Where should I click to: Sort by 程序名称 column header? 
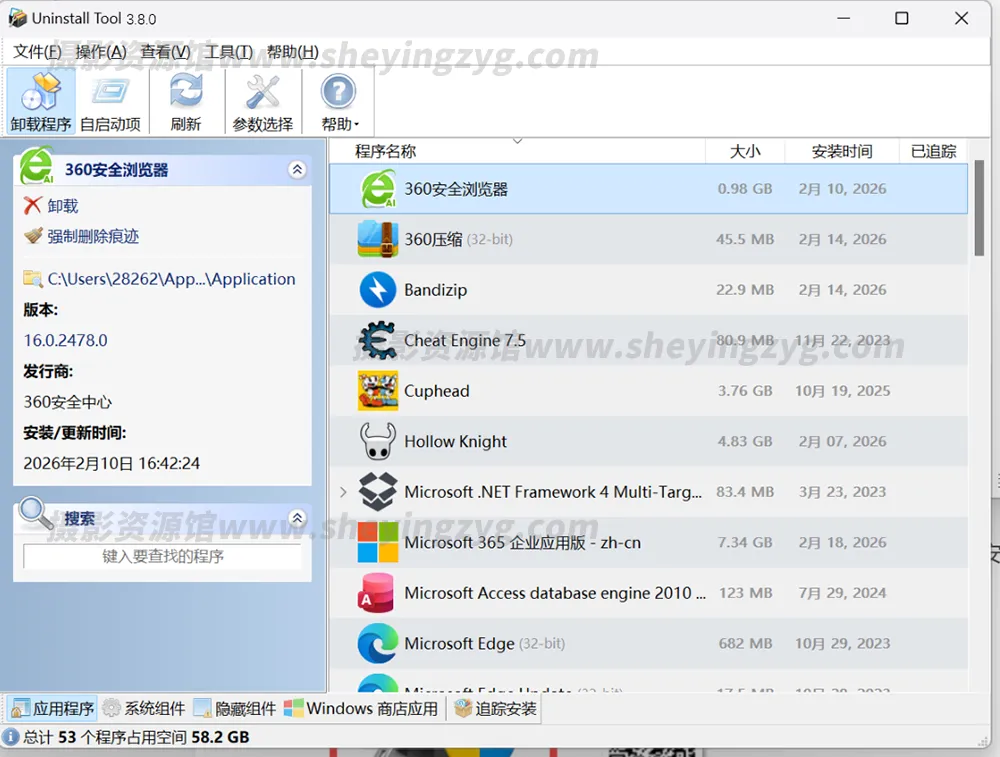[517, 151]
